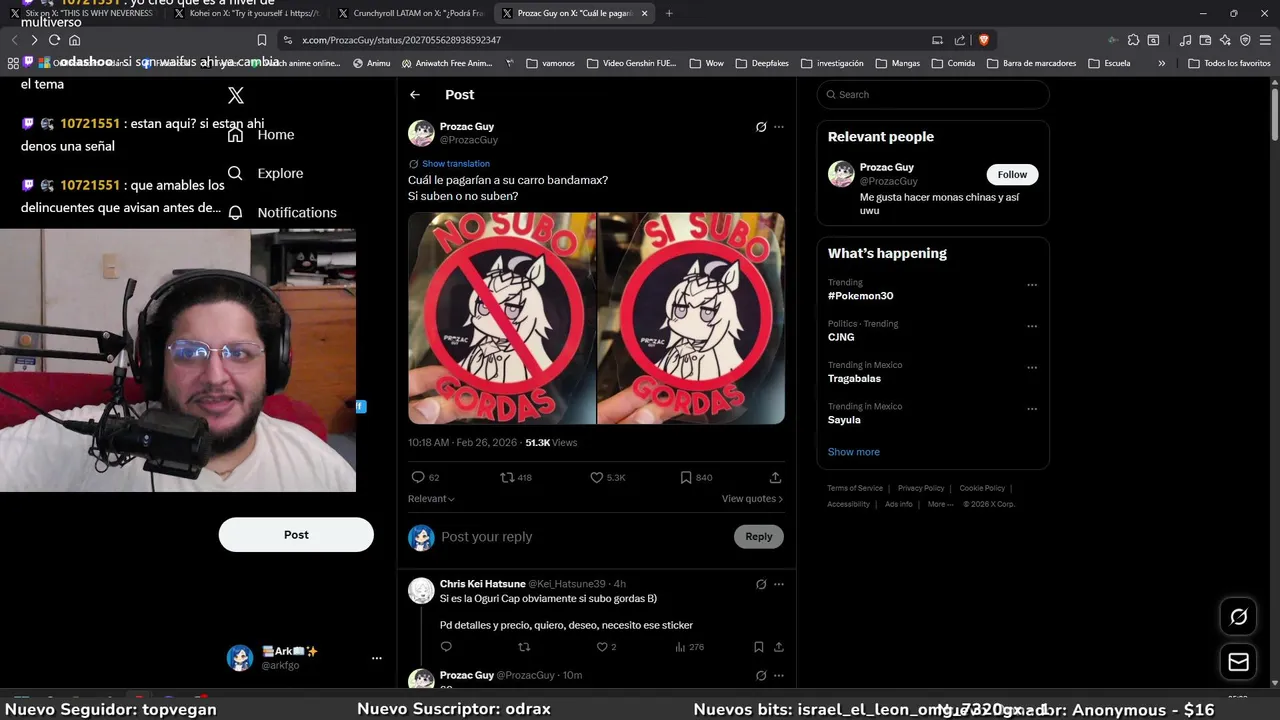Viewport: 1280px width, 720px height.
Task: Bookmark the post with 840 bookmarks
Action: (x=686, y=477)
